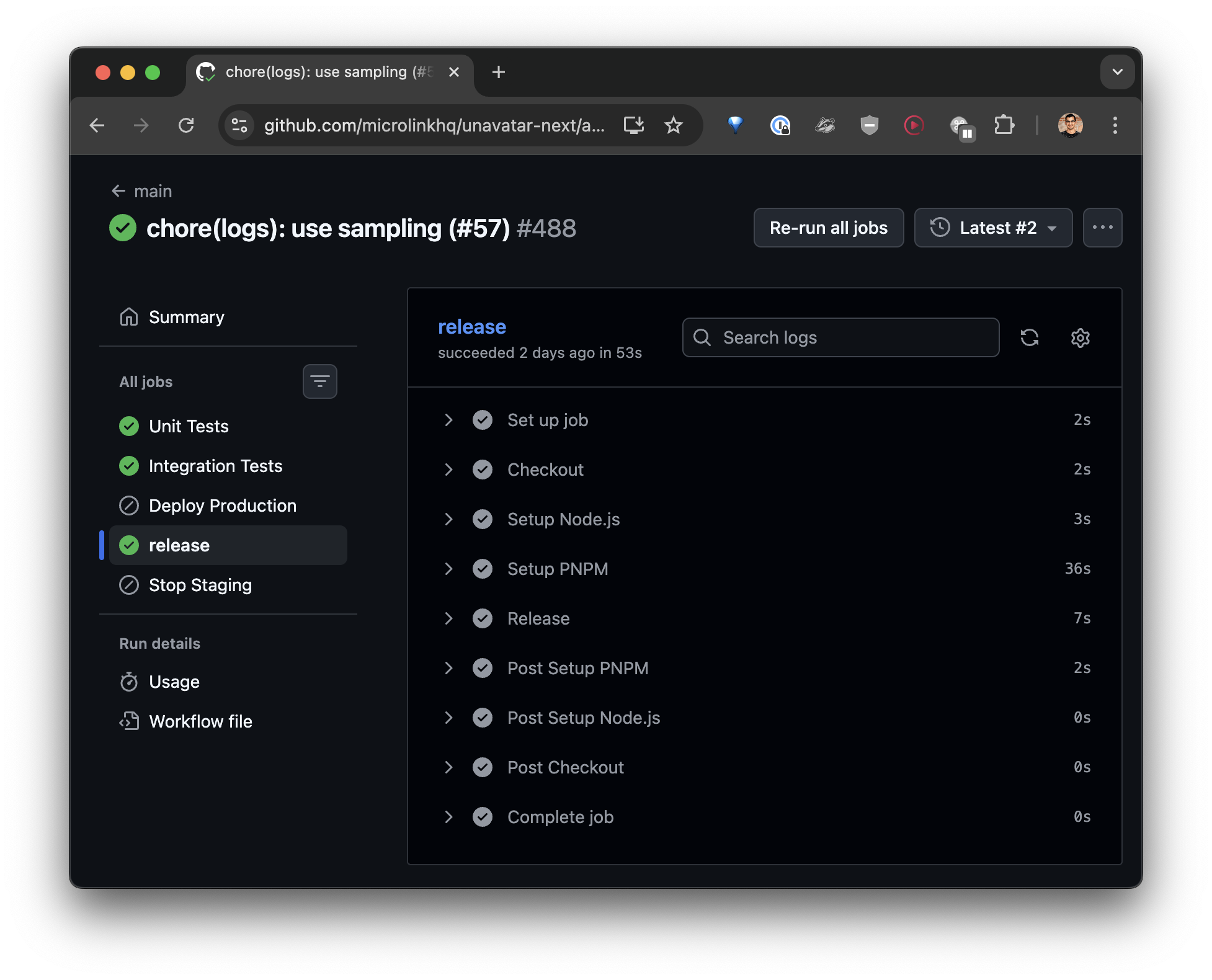
Task: Expand the Setup PNPM step
Action: point(448,569)
